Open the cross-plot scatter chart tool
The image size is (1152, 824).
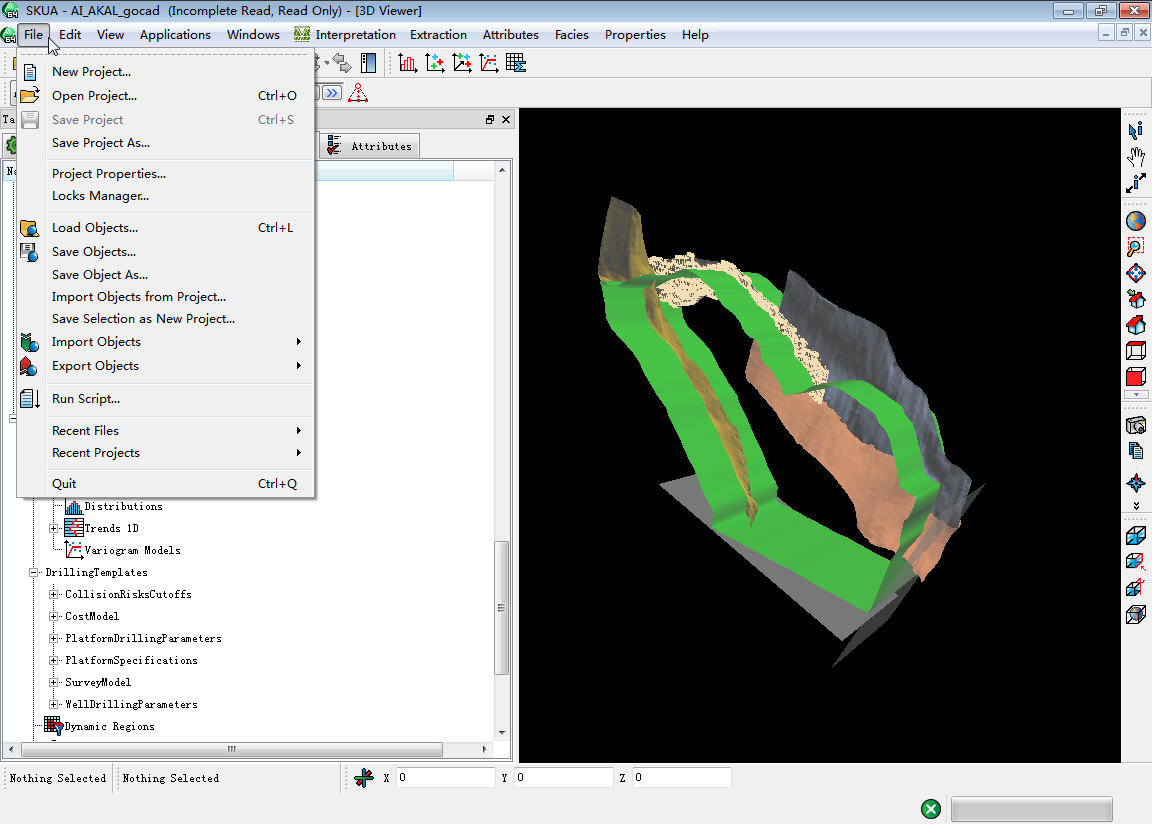435,63
